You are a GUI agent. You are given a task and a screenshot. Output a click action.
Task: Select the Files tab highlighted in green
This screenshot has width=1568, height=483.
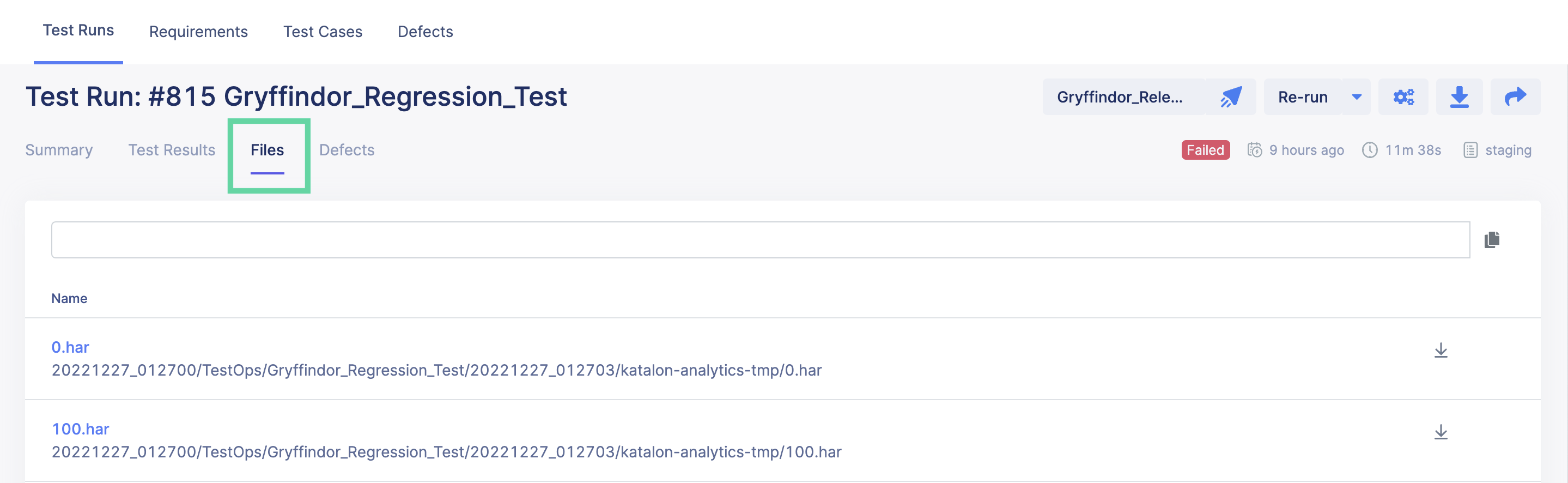point(268,149)
